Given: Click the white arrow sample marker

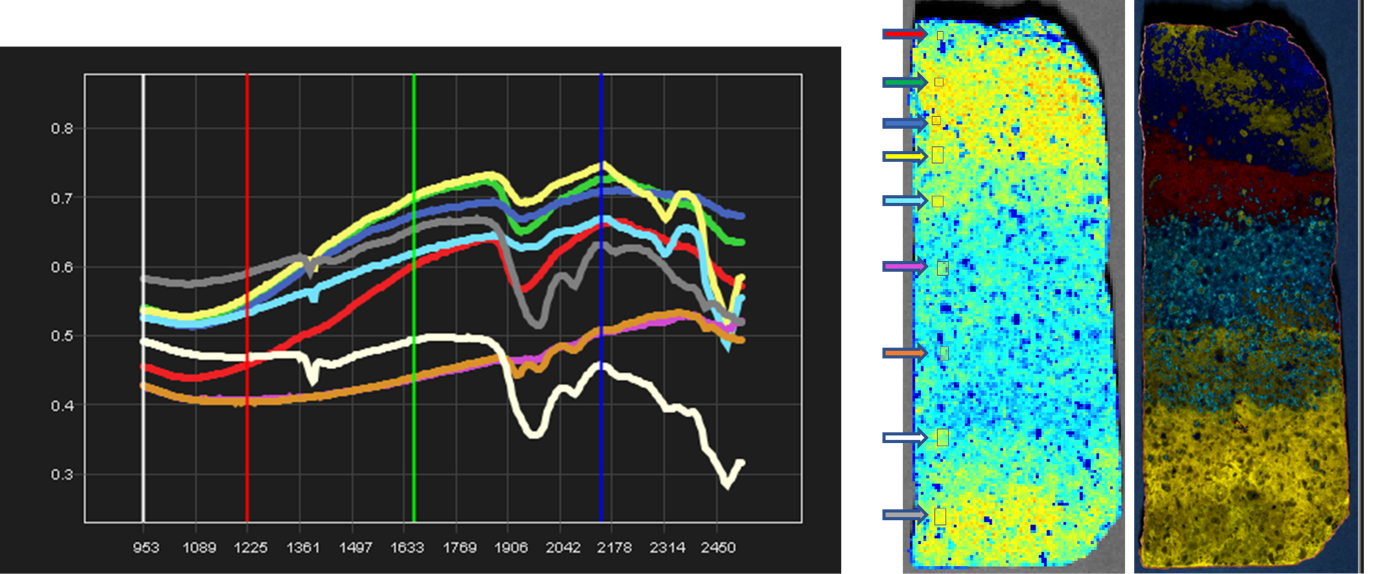Looking at the screenshot, I should (x=904, y=437).
